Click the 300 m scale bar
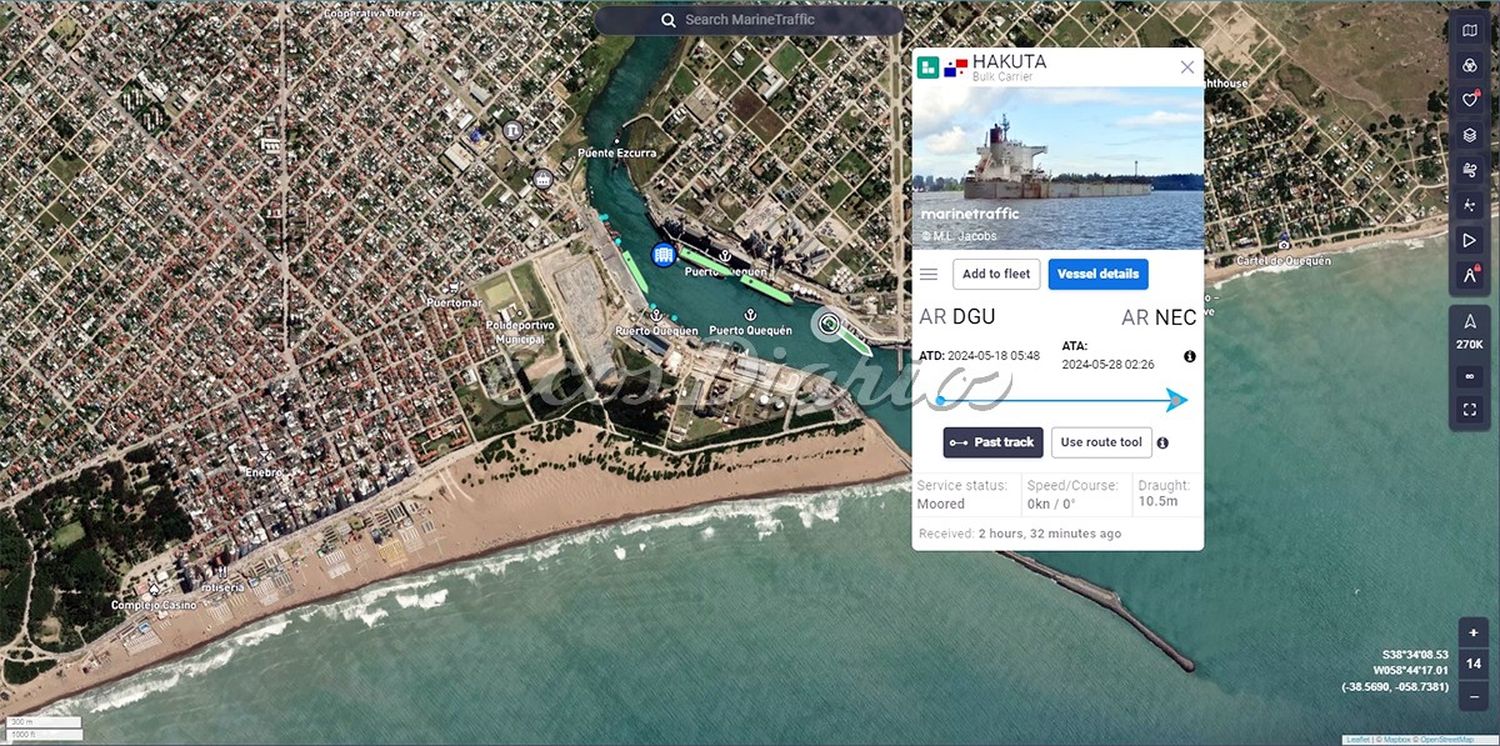 (43, 722)
